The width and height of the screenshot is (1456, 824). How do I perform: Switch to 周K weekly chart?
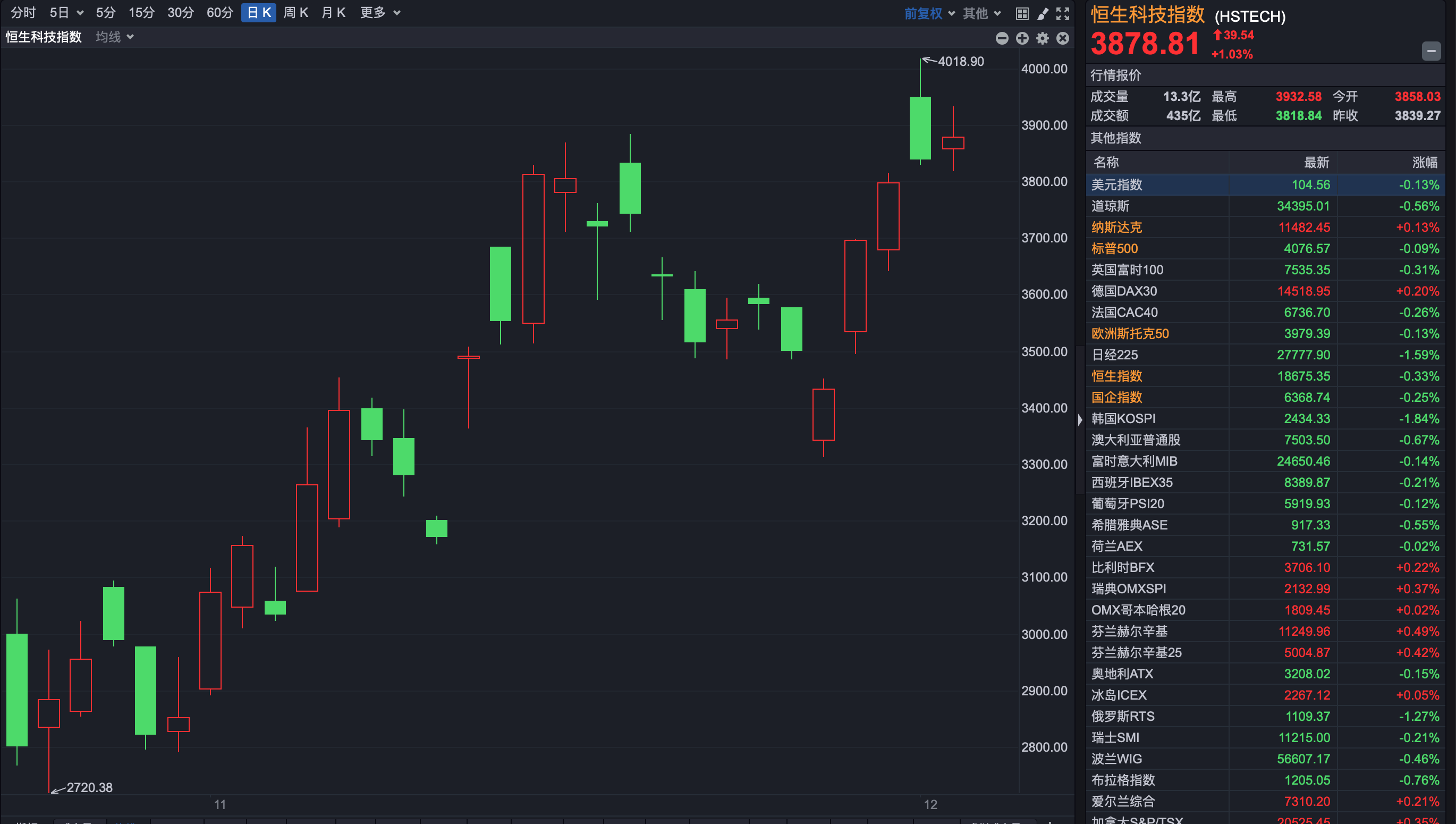point(295,12)
